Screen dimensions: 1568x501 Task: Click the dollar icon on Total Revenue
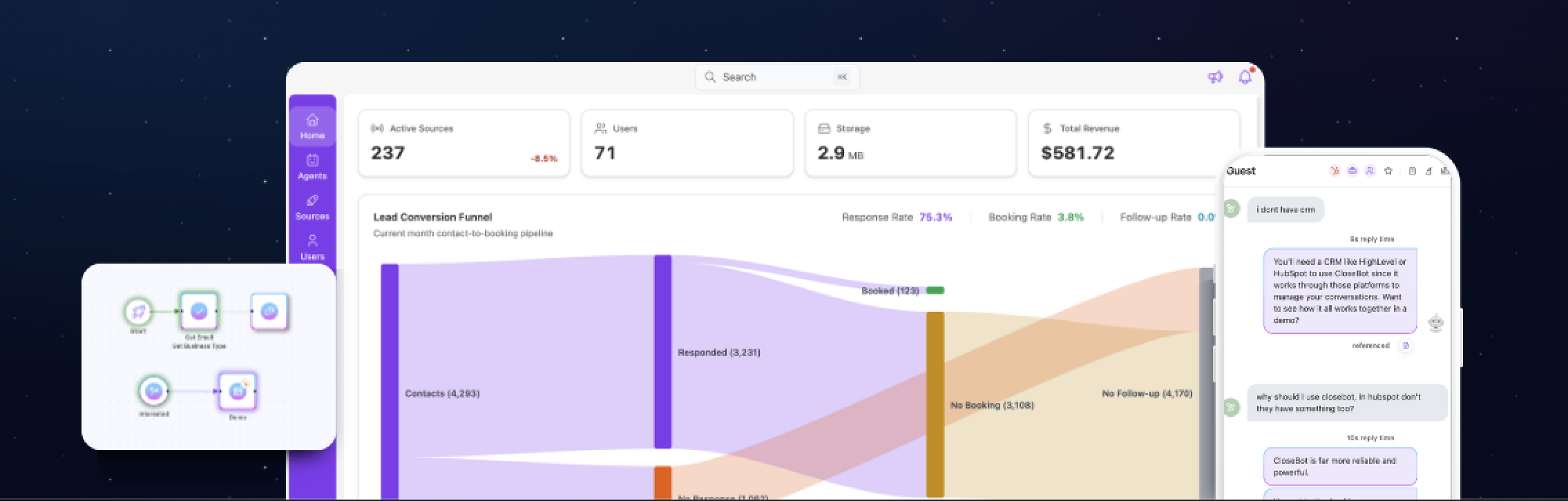[x=1047, y=128]
